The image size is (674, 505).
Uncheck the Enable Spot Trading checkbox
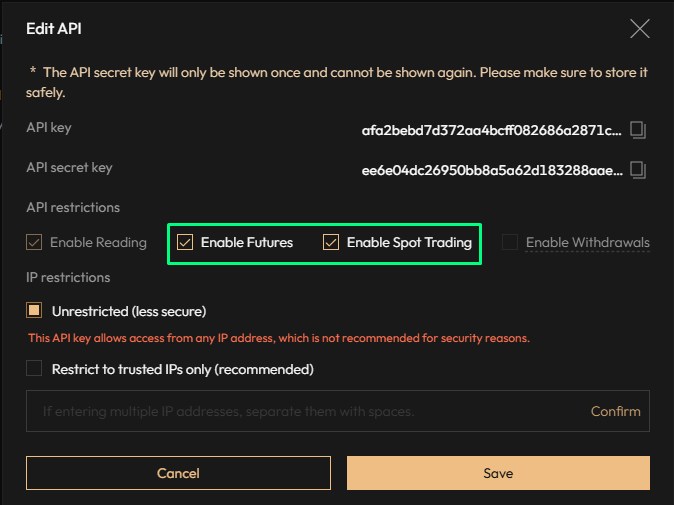click(x=331, y=242)
